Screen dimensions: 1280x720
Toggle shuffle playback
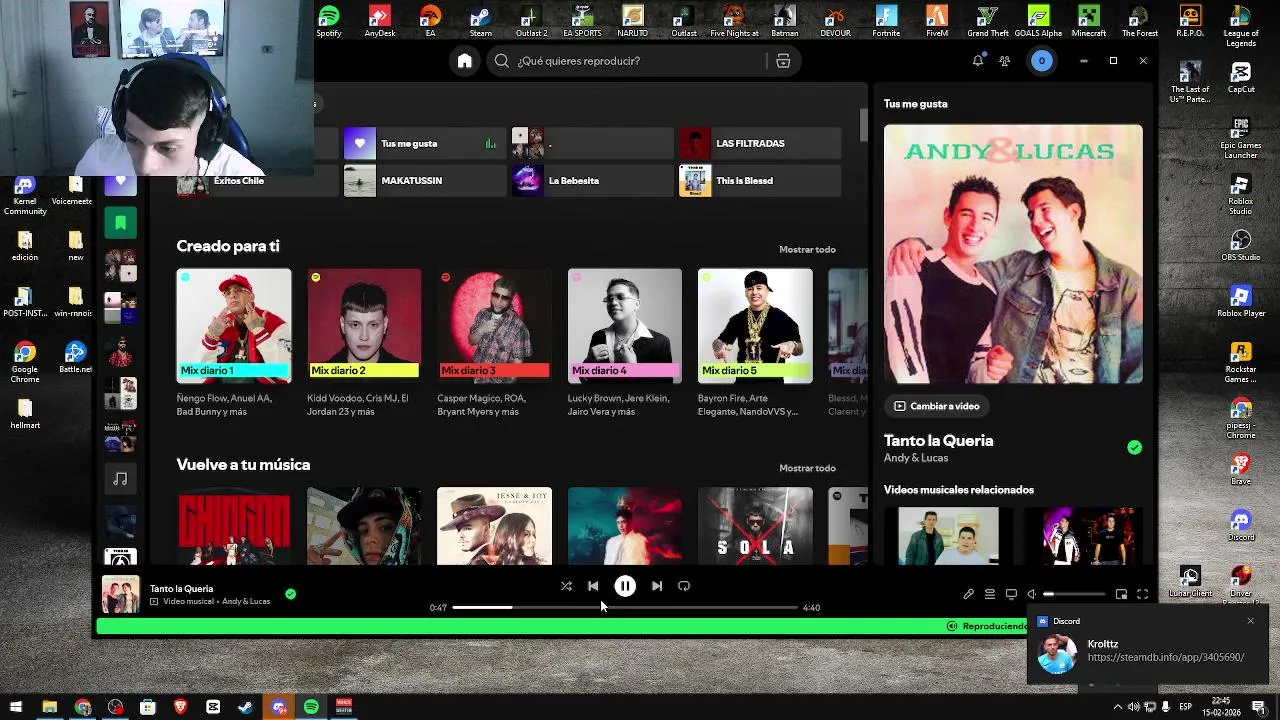(566, 586)
